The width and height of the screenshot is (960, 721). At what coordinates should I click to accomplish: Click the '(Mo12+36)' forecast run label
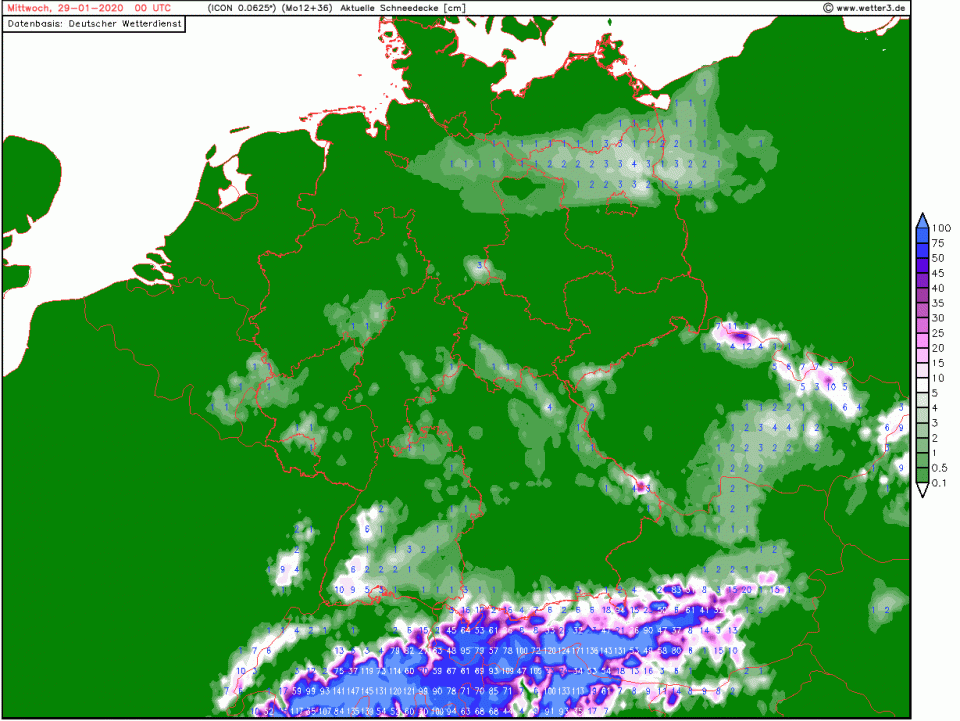coord(308,8)
